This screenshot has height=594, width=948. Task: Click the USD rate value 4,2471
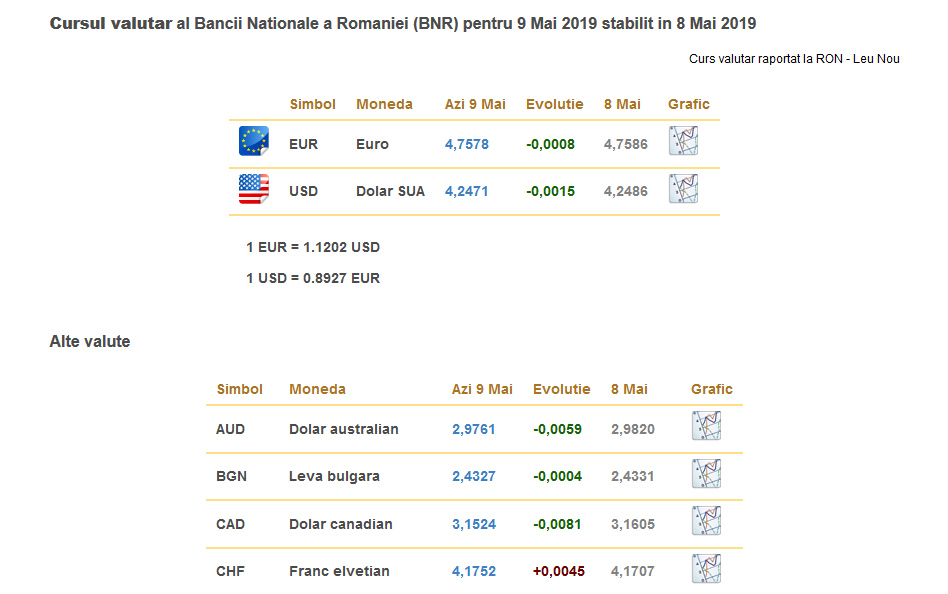[466, 191]
